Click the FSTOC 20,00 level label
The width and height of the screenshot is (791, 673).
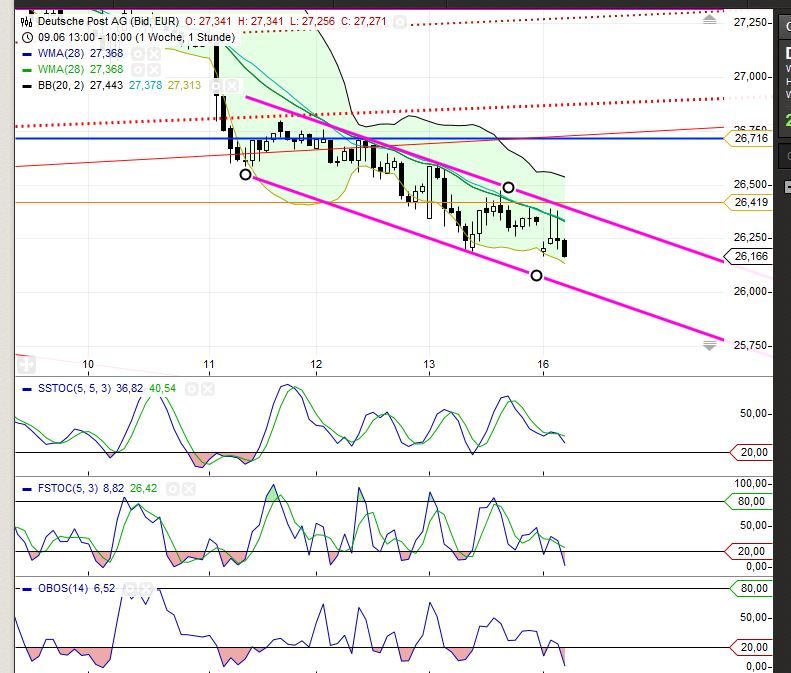(749, 551)
